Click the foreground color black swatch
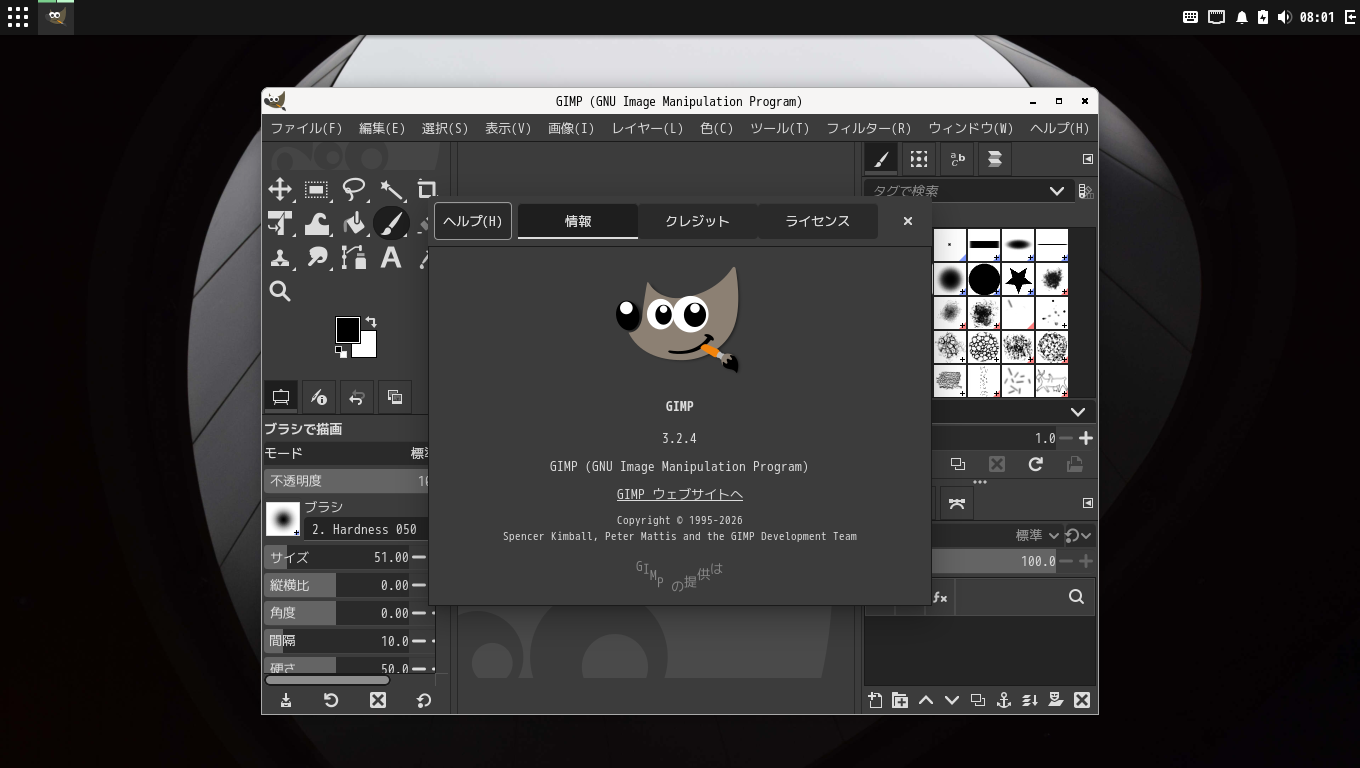 coord(347,329)
